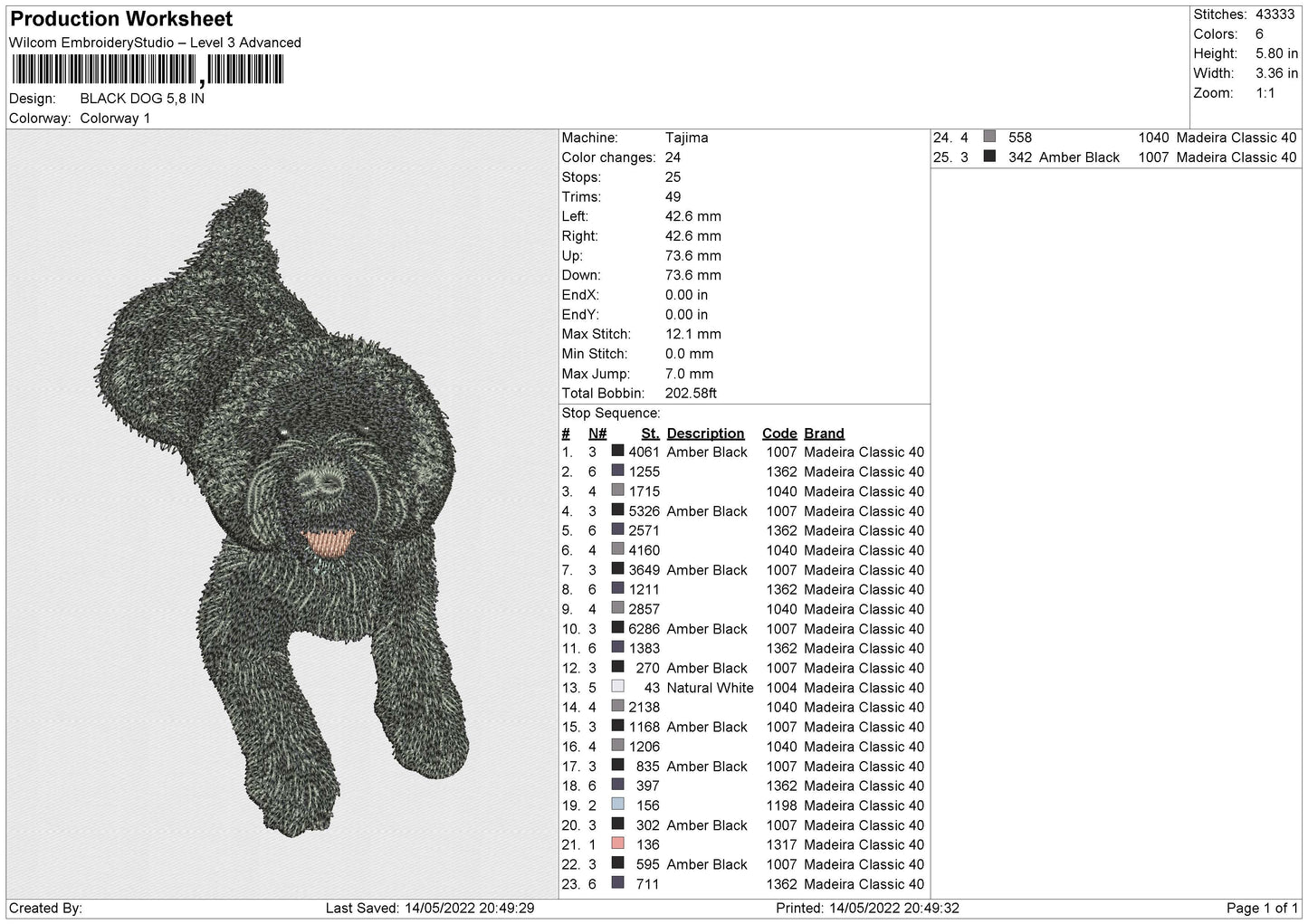The width and height of the screenshot is (1308, 924).
Task: Click the 'N#' column header
Action: [597, 433]
